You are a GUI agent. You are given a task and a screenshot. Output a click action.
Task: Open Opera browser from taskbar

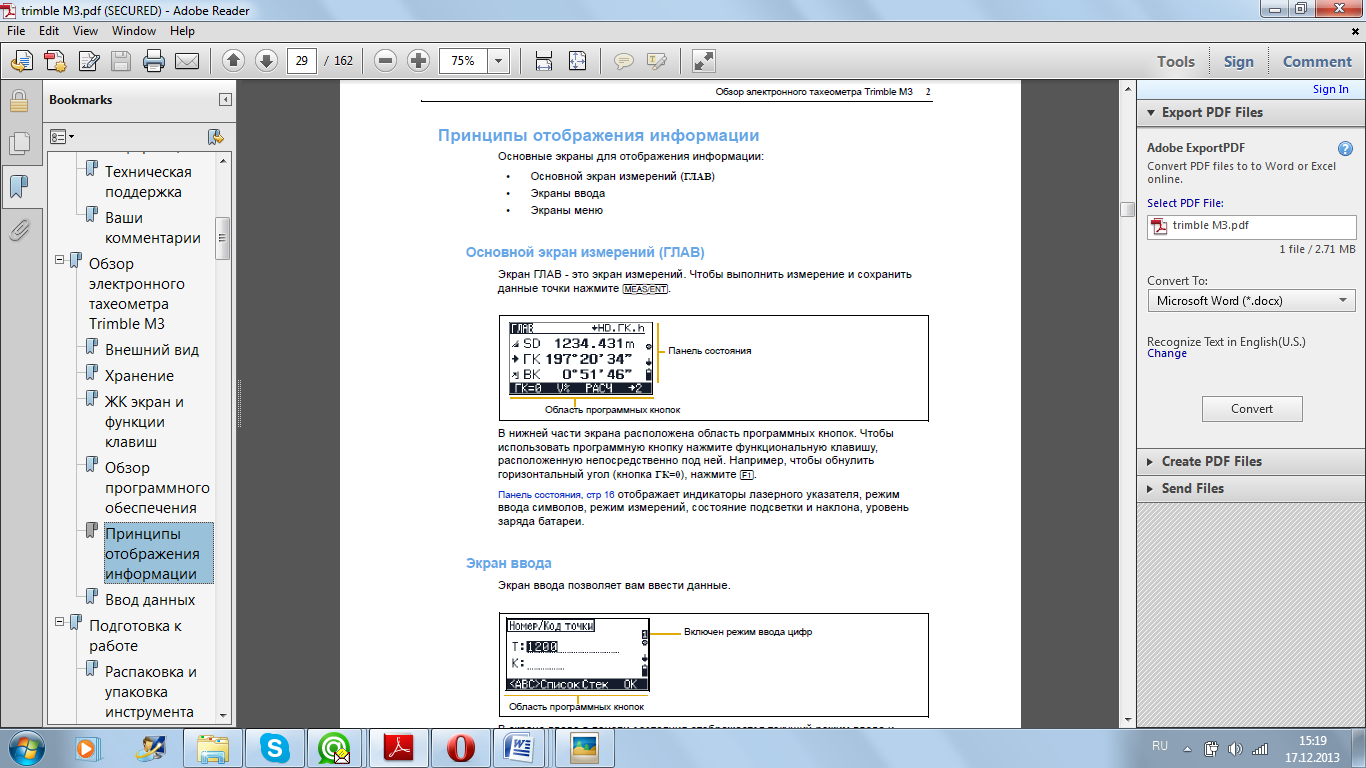(x=461, y=748)
